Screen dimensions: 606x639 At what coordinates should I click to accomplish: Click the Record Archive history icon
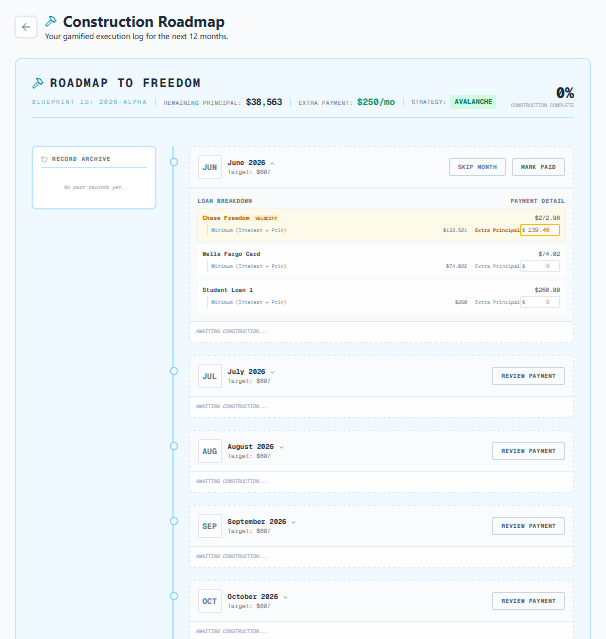click(x=44, y=159)
